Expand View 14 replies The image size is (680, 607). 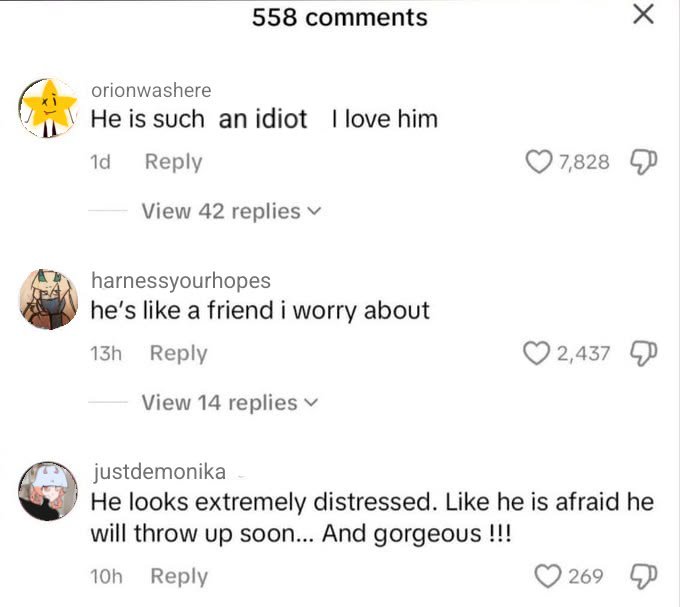(229, 403)
